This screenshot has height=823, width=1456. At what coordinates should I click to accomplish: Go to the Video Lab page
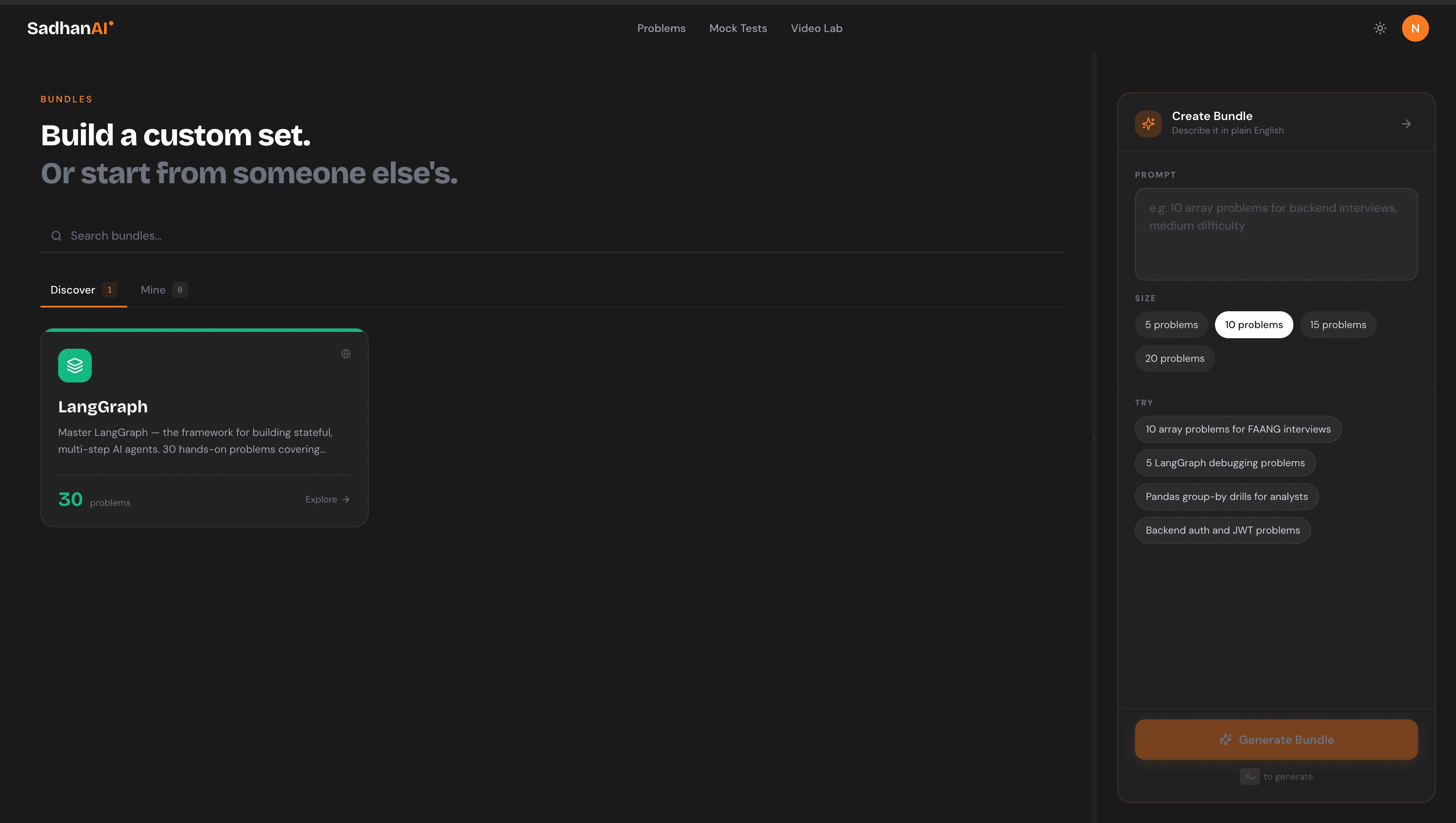(x=816, y=28)
